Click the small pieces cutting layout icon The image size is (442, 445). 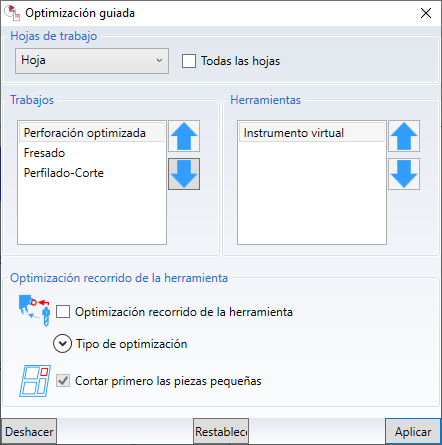(x=35, y=381)
